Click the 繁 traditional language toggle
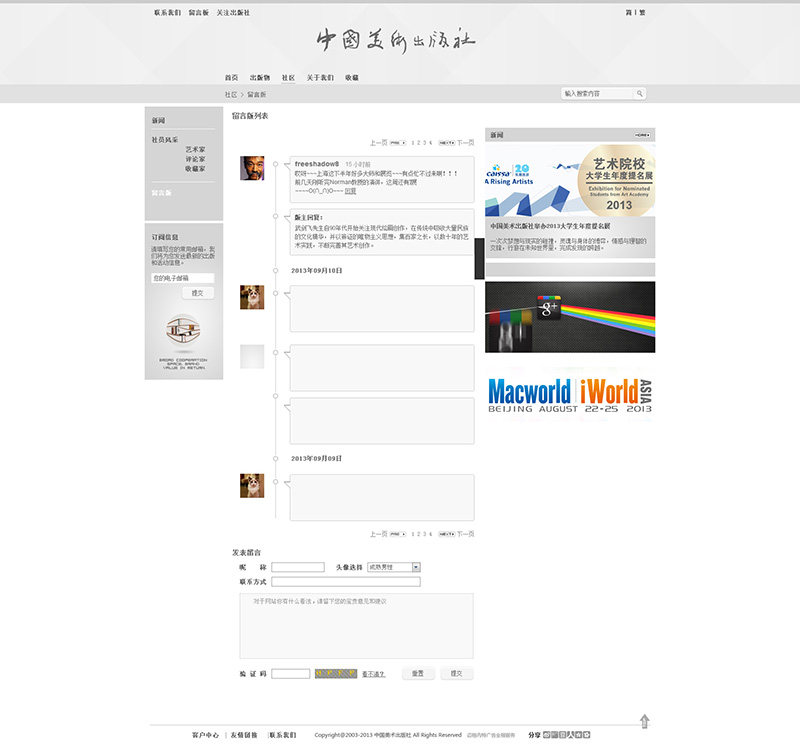 [x=642, y=12]
